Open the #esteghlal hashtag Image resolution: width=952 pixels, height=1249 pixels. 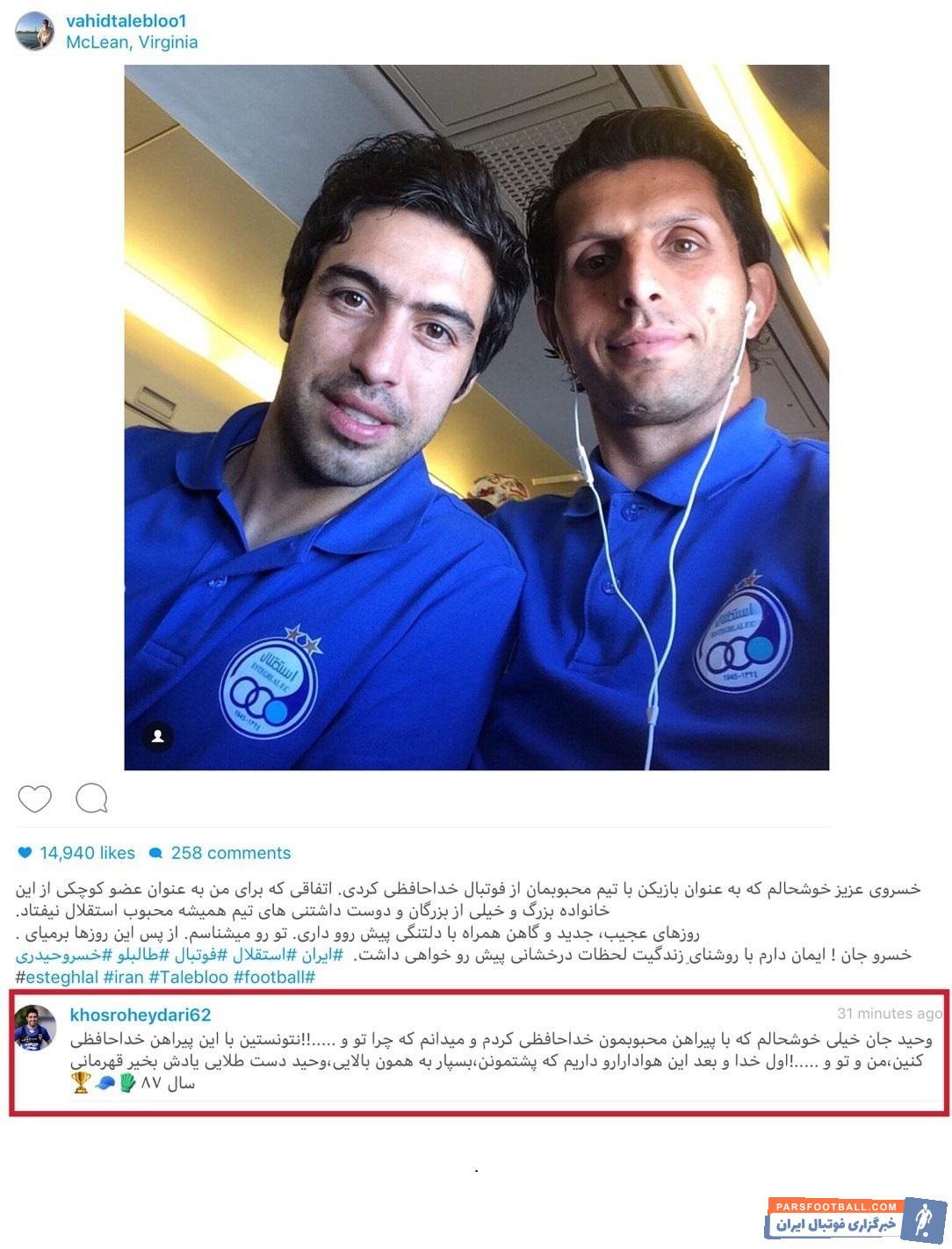point(55,977)
